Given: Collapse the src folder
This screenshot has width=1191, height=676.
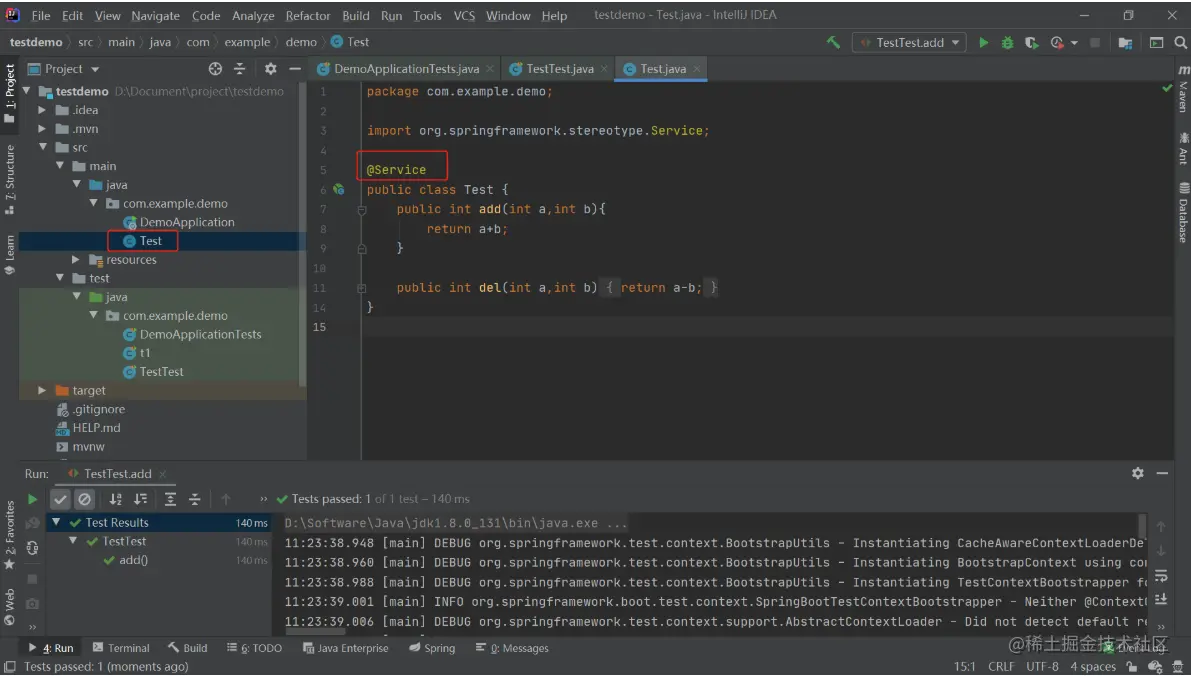Looking at the screenshot, I should click(x=43, y=147).
